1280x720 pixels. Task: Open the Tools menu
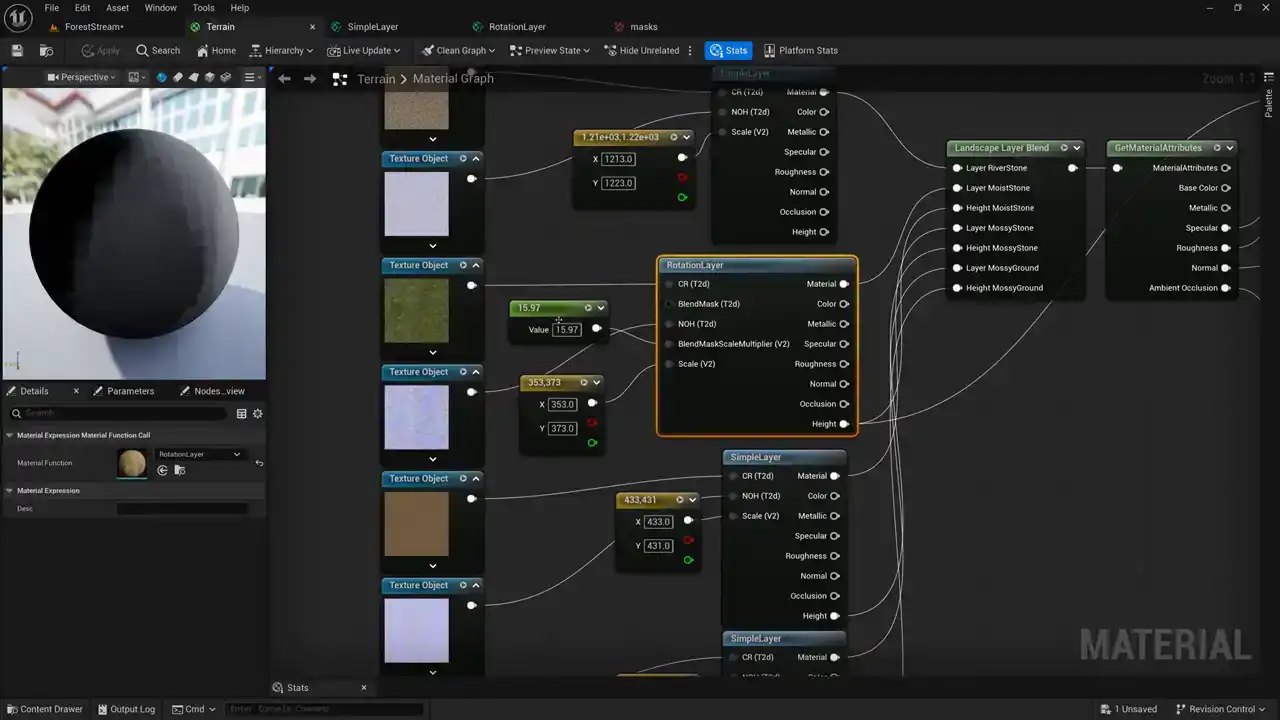203,8
